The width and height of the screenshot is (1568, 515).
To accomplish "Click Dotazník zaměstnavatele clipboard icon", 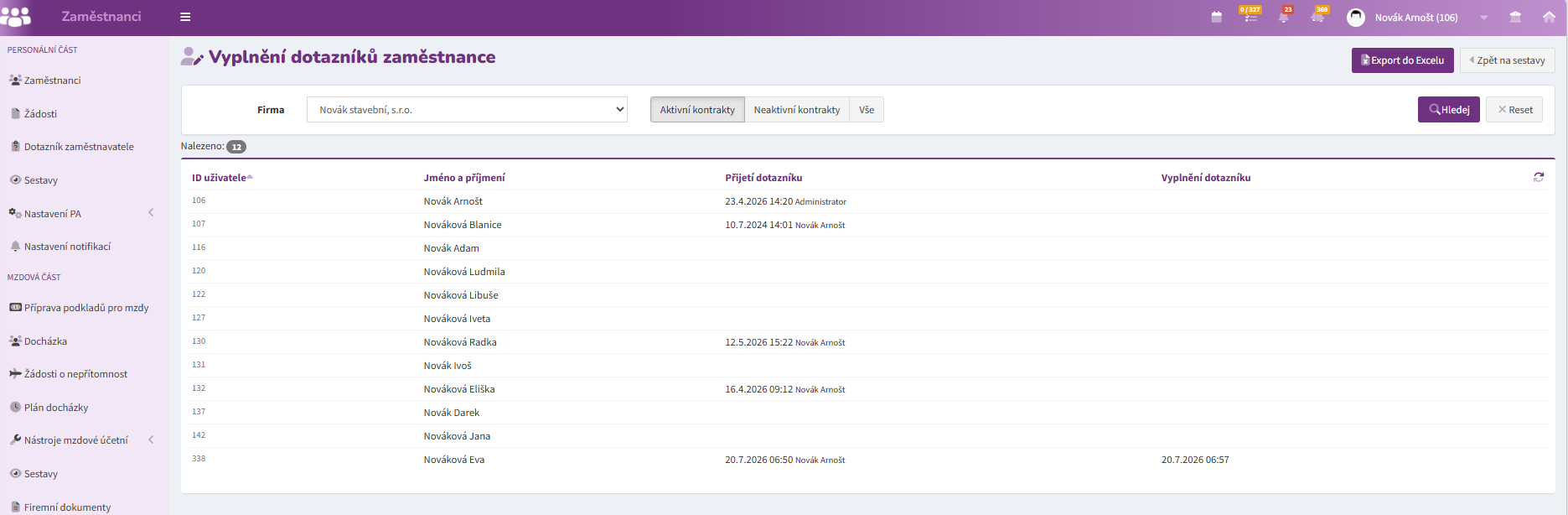I will click(x=15, y=146).
